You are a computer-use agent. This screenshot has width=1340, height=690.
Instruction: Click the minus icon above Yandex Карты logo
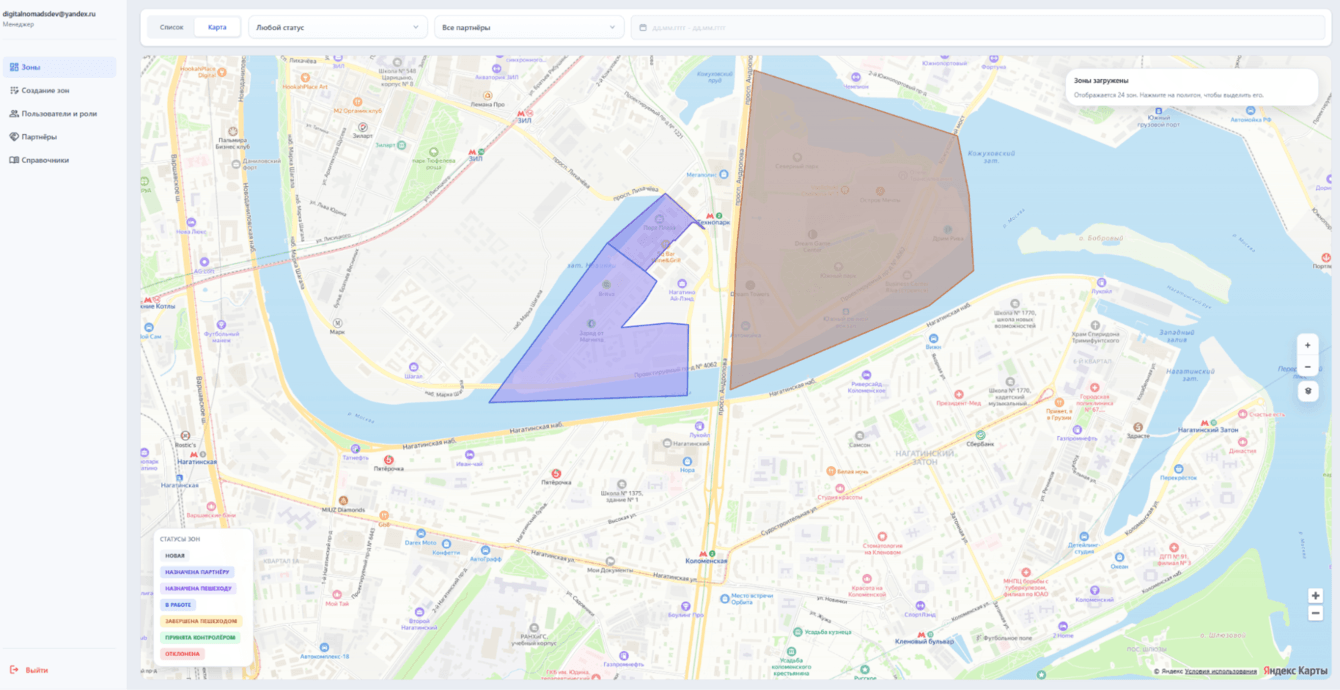(x=1315, y=613)
